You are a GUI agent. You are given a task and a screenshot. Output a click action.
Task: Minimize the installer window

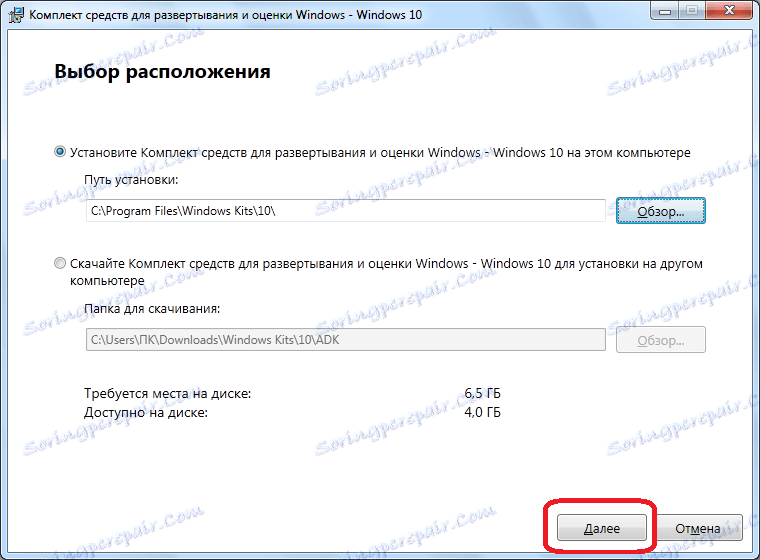click(x=665, y=11)
